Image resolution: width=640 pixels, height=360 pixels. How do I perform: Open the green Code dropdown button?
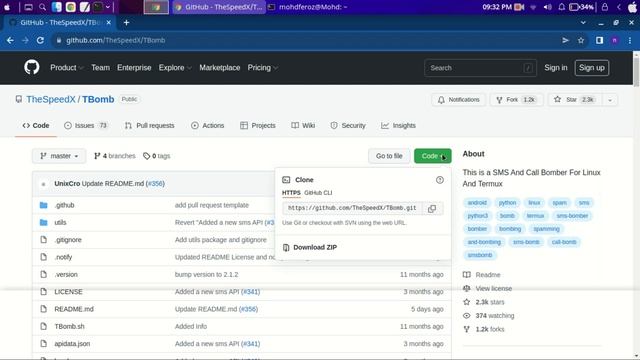[x=433, y=156]
